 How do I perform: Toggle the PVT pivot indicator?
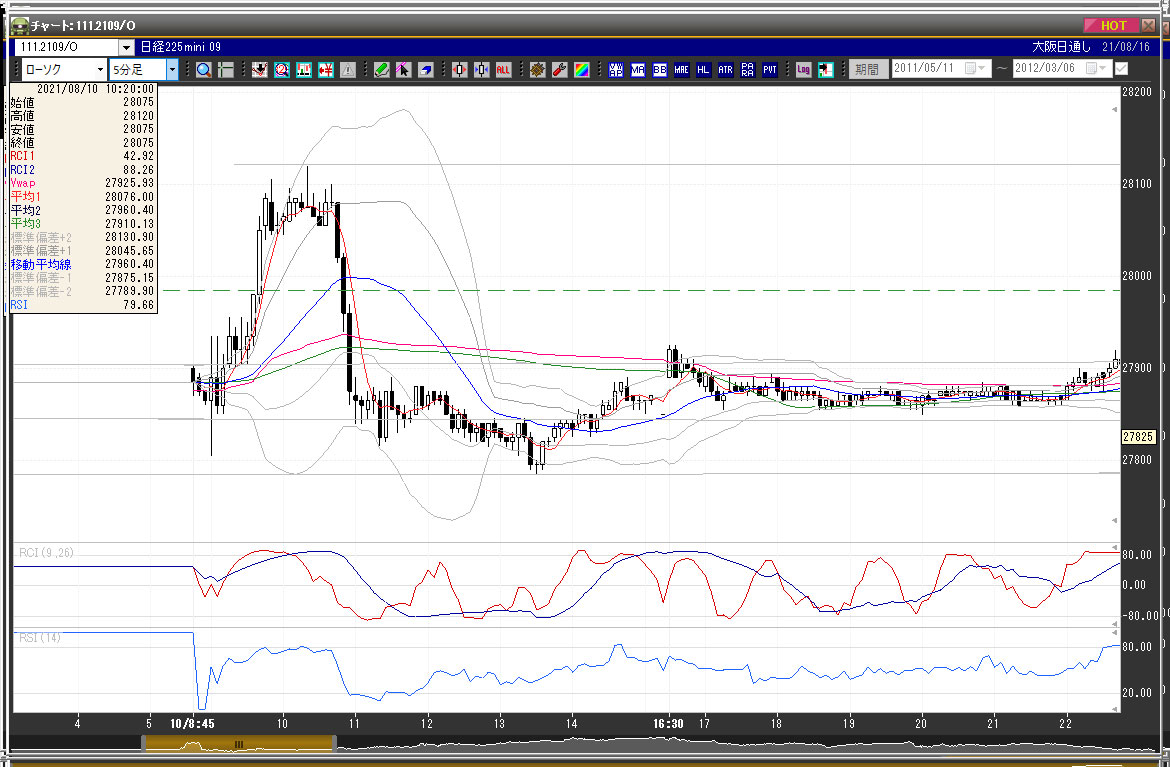click(x=769, y=69)
